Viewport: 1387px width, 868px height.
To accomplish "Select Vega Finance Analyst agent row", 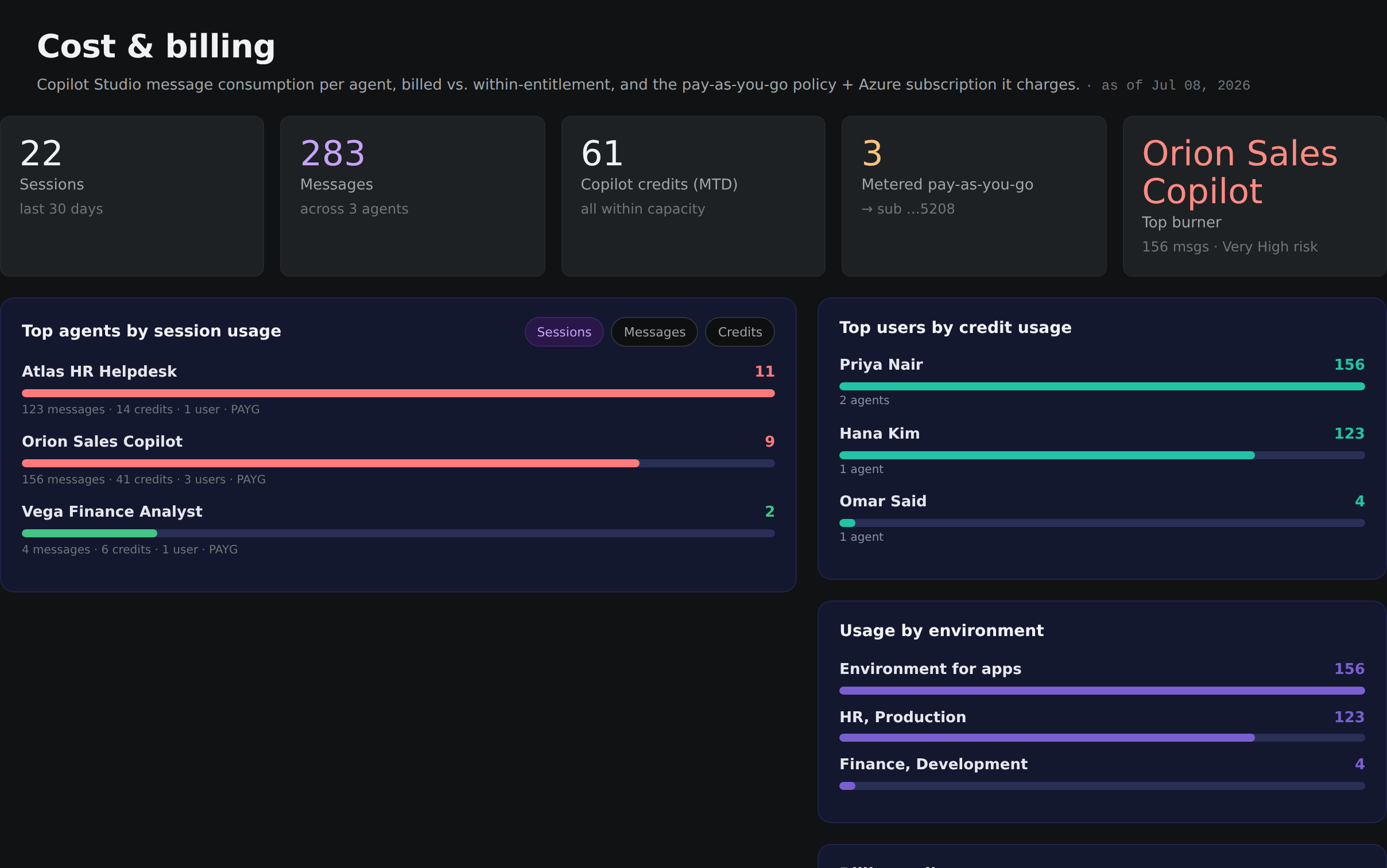I will point(398,529).
